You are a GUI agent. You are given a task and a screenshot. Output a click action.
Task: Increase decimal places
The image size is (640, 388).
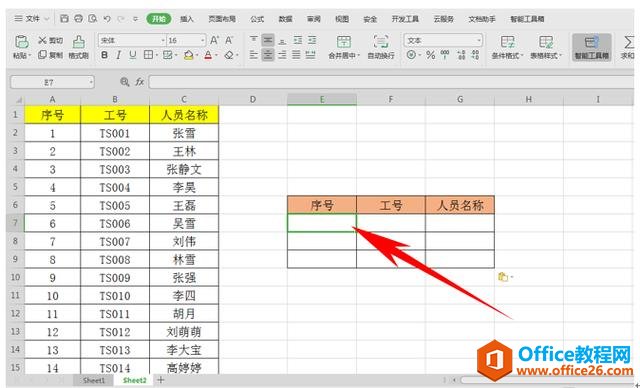pos(461,55)
